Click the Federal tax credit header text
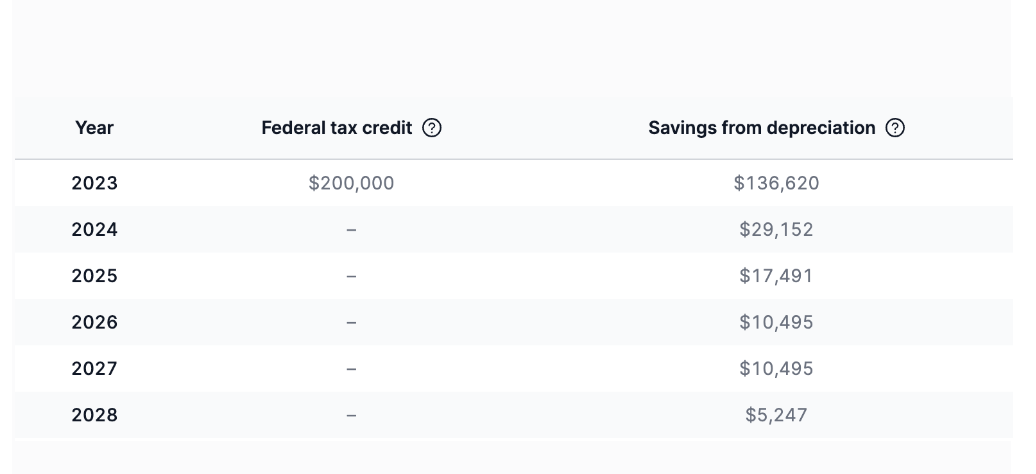Viewport: 1036px width, 474px height. coord(337,128)
